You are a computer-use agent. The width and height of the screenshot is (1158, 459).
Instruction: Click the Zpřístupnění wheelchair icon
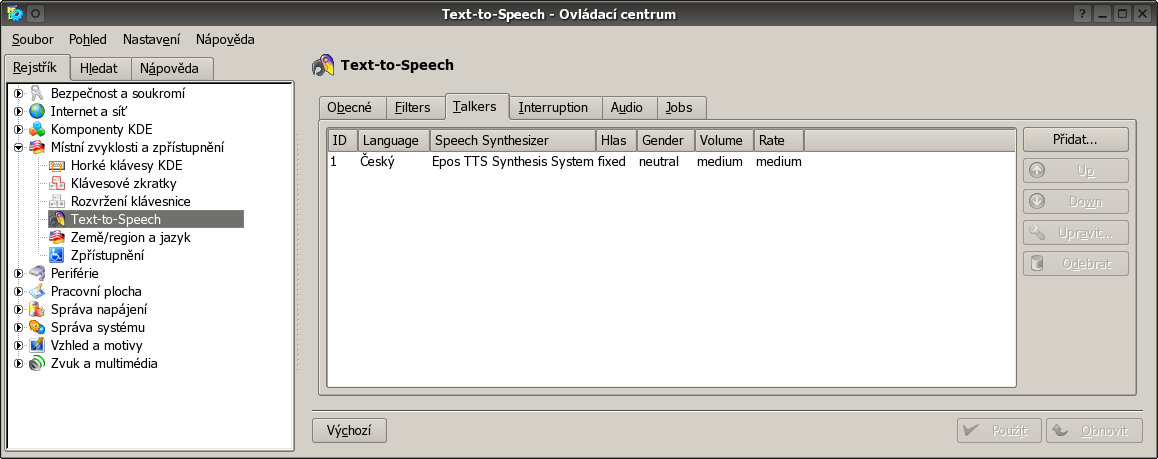[57, 255]
